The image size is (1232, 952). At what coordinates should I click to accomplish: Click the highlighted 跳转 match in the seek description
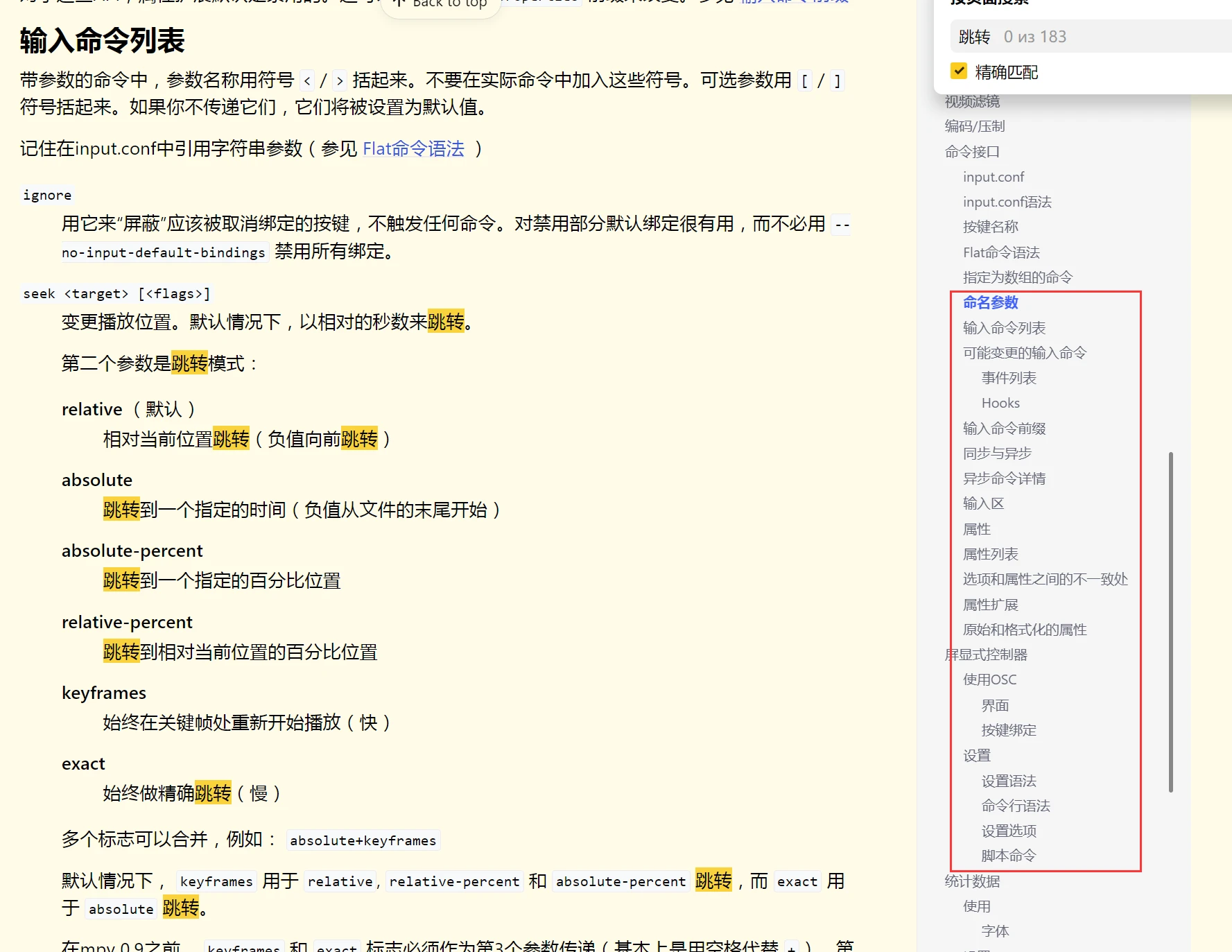446,322
